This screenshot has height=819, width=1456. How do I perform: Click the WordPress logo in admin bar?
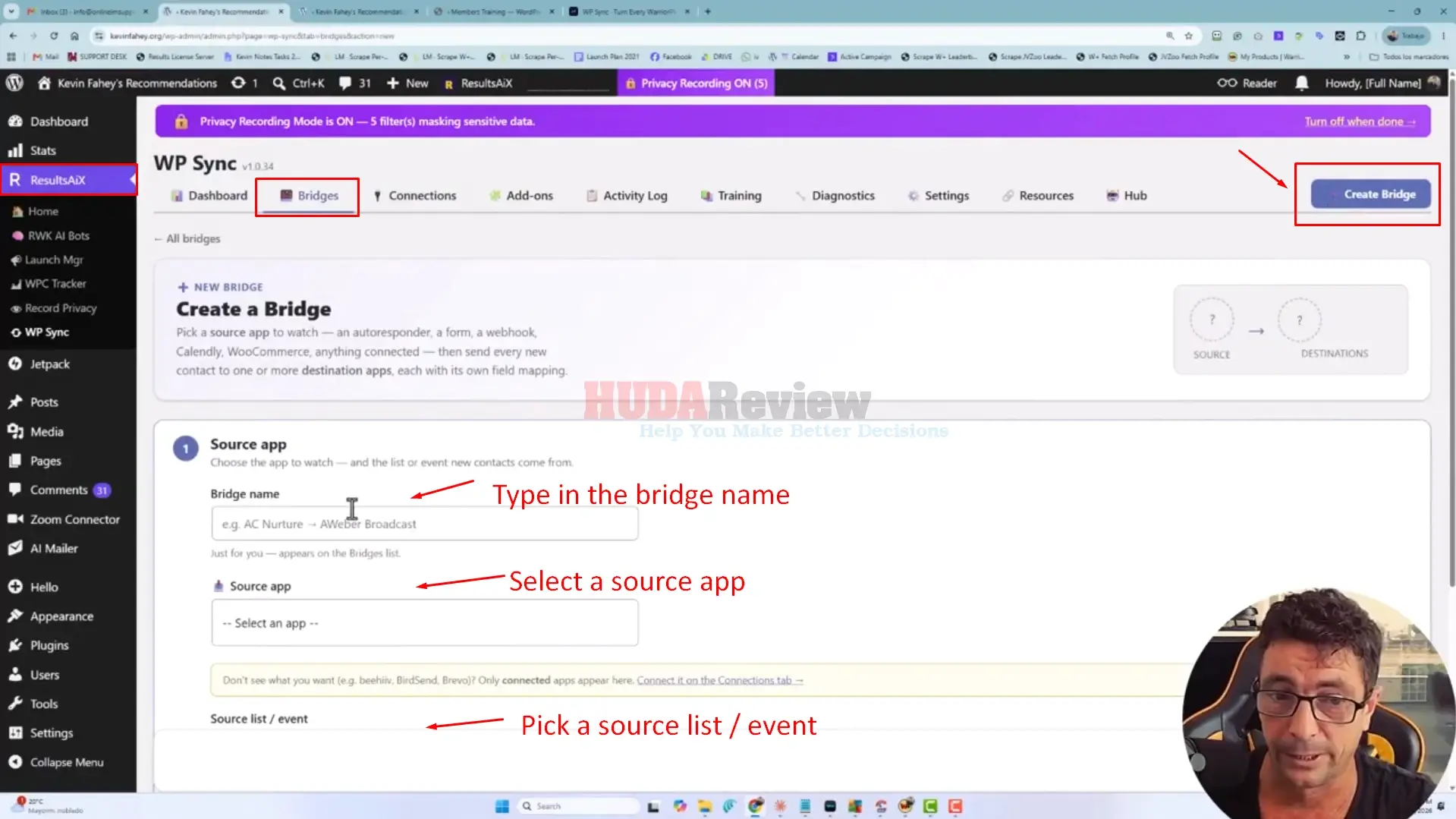[14, 83]
